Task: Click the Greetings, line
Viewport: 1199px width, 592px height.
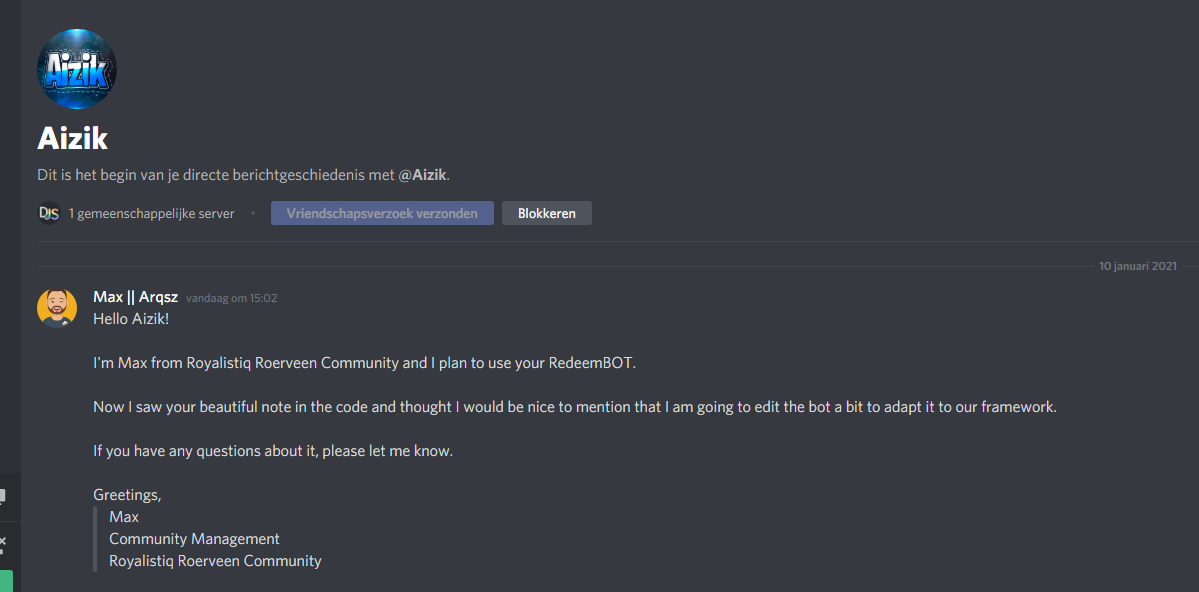Action: [127, 495]
